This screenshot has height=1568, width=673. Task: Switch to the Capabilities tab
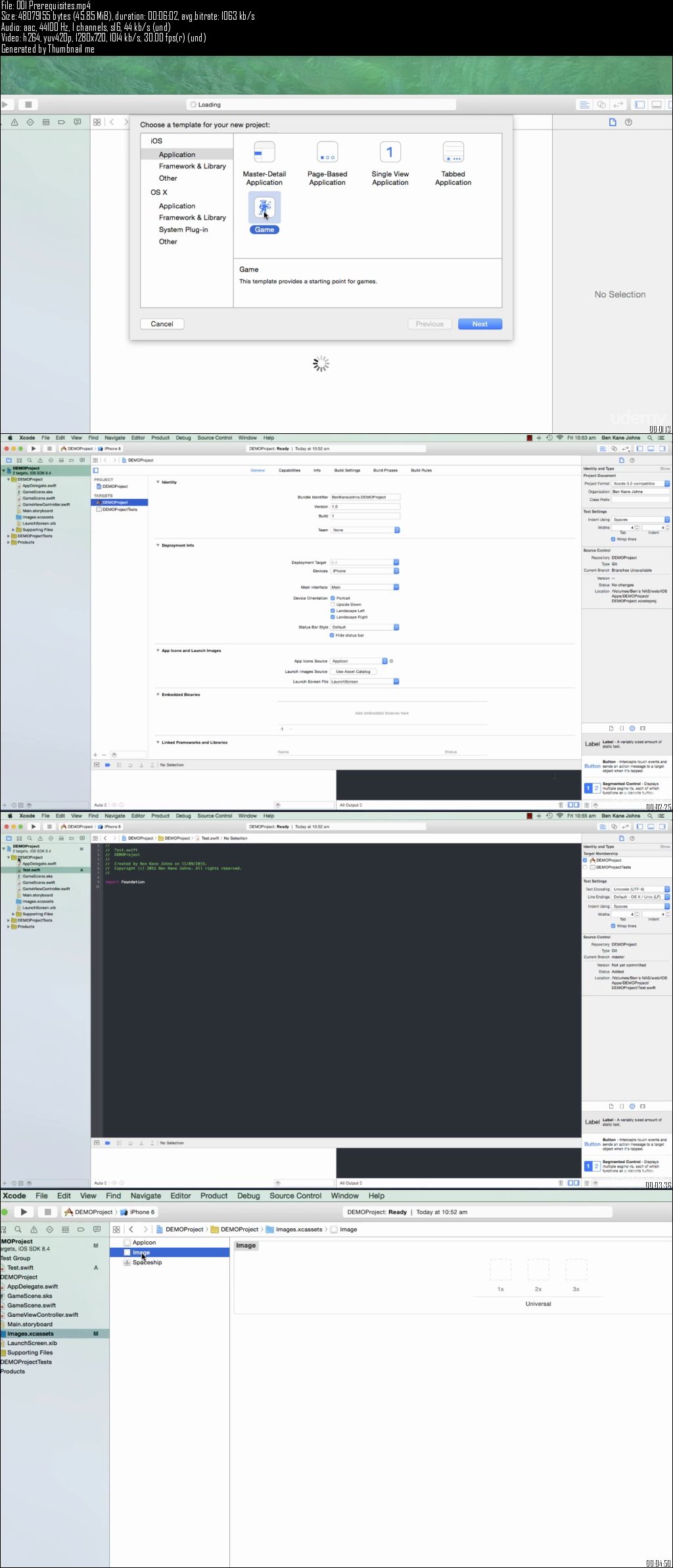point(289,470)
